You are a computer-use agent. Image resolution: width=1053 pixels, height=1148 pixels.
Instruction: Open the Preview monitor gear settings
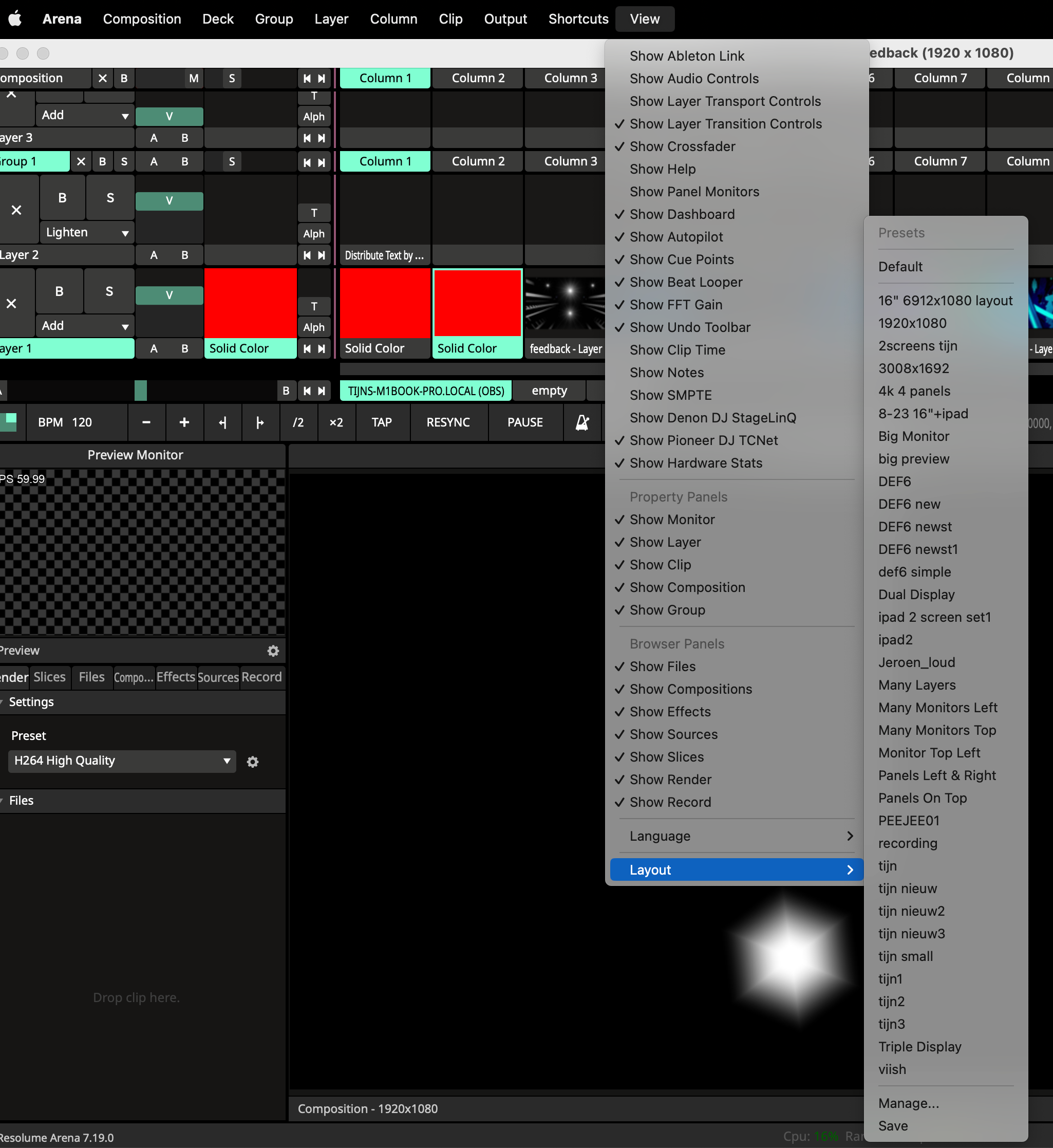pos(273,651)
